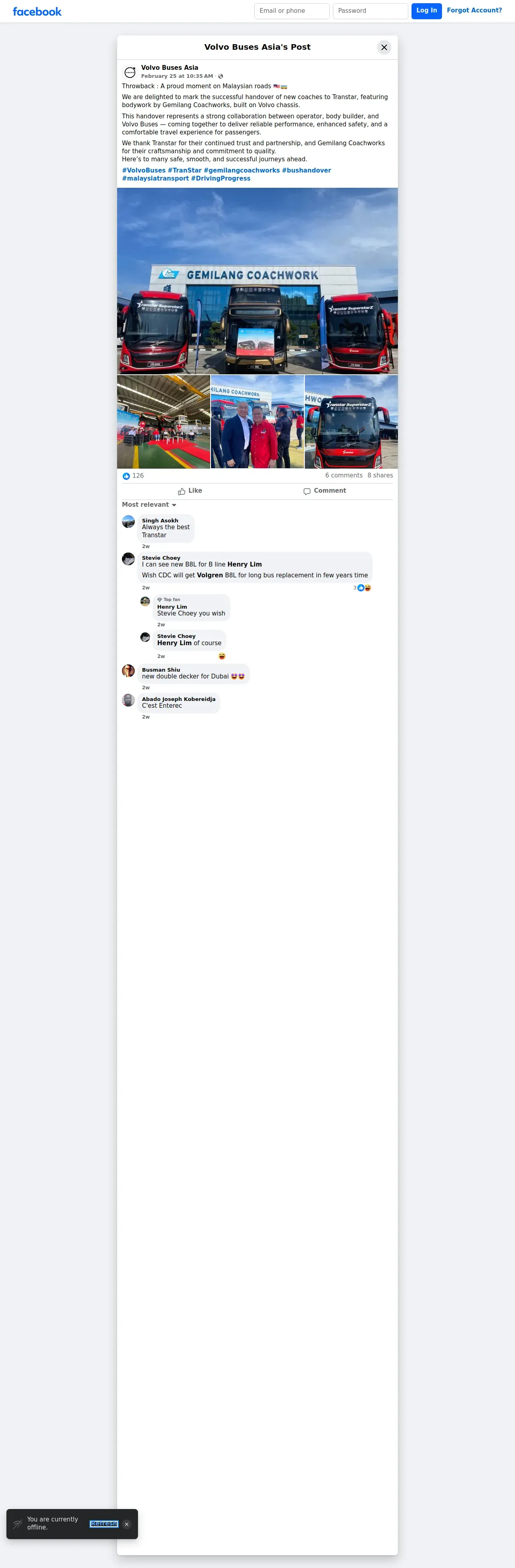Open the Forgot Account link
This screenshot has height=1568, width=515.
pos(474,10)
